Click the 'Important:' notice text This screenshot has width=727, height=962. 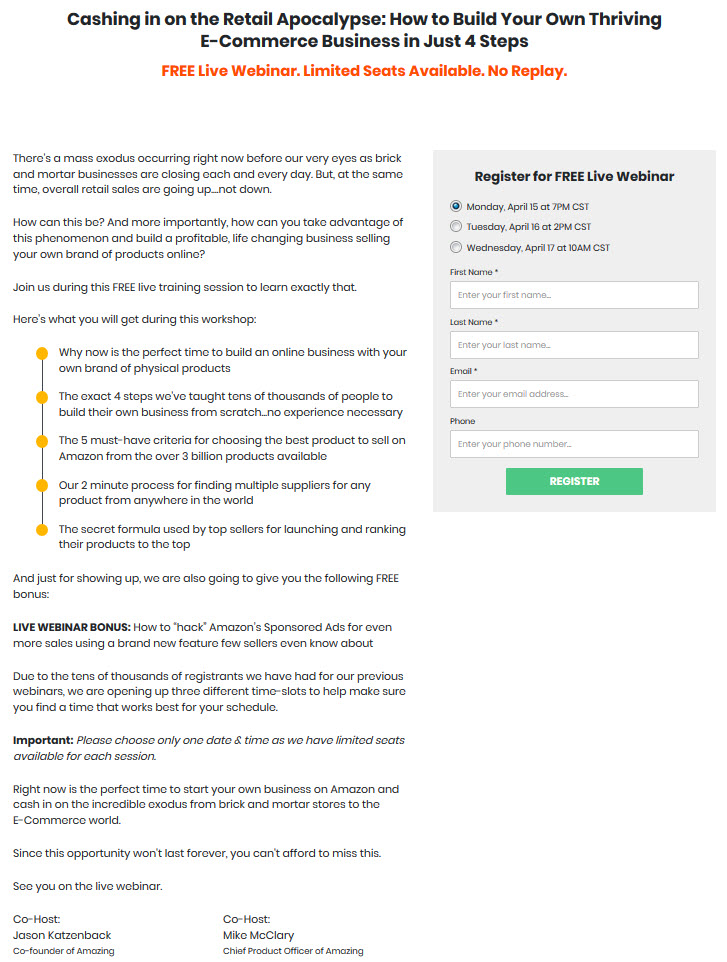point(43,740)
